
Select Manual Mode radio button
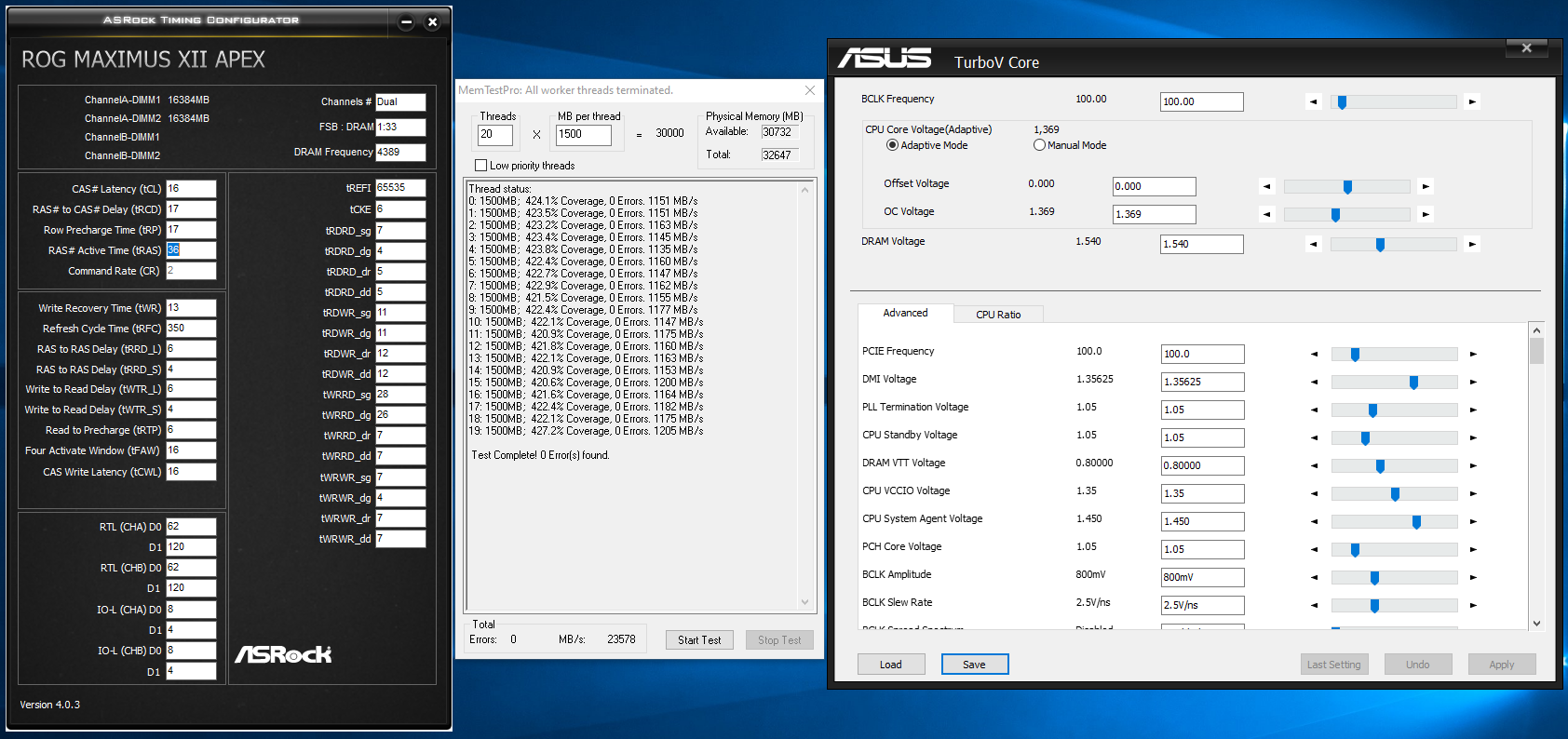(x=1039, y=145)
